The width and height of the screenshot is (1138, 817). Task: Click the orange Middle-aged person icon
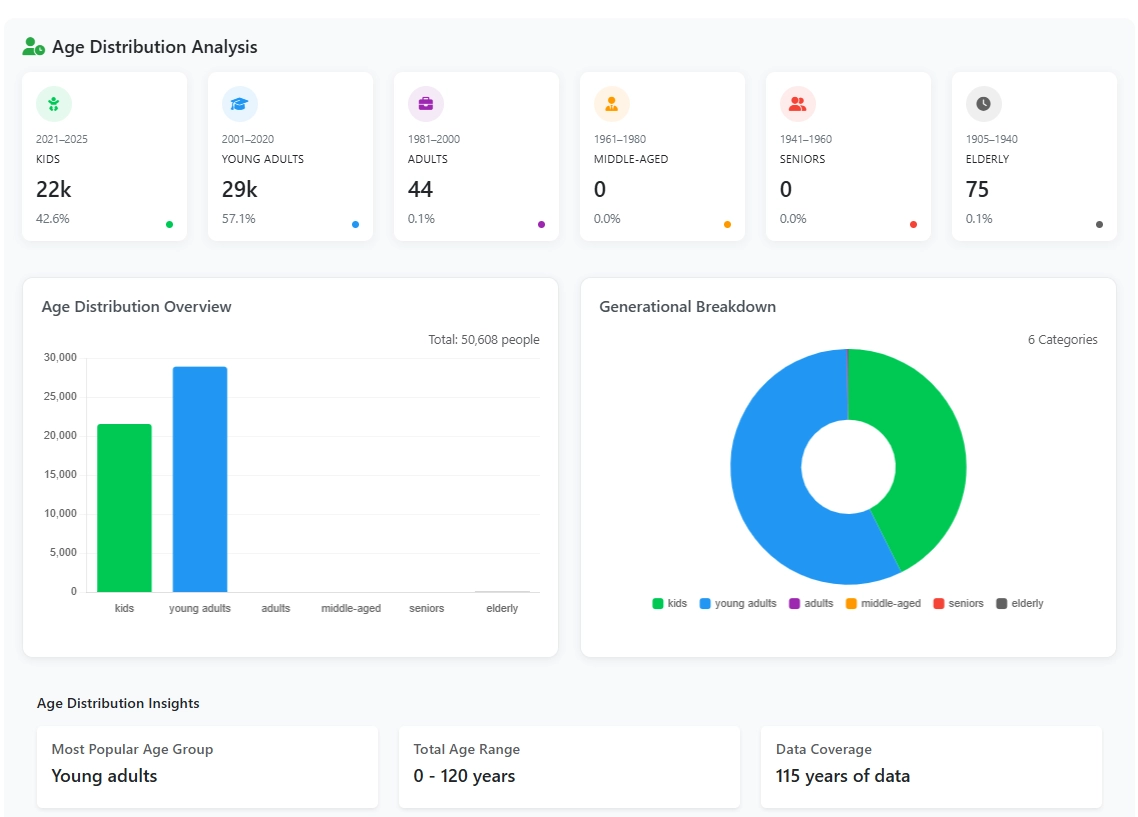coord(612,104)
